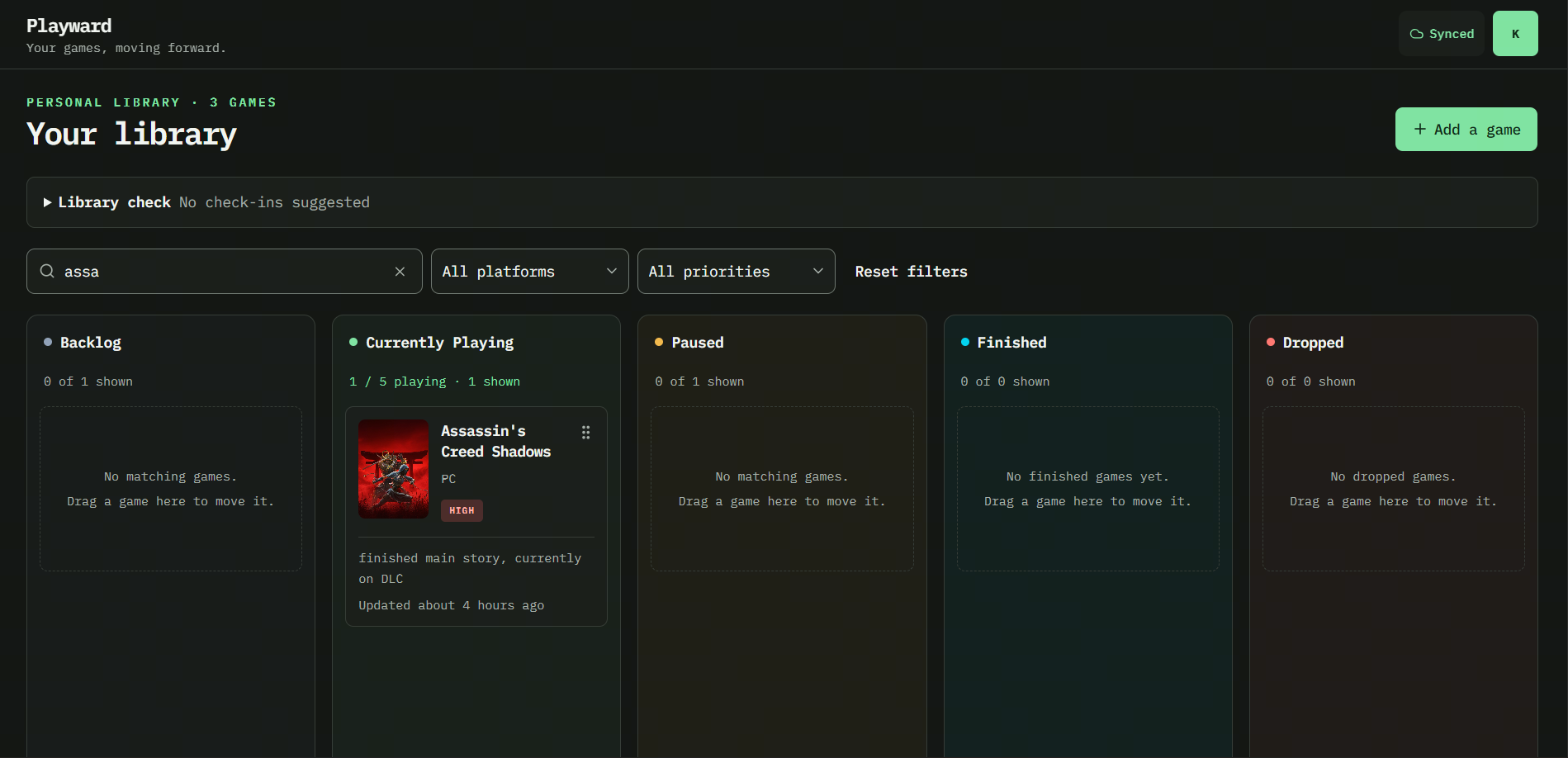Image resolution: width=1568 pixels, height=758 pixels.
Task: Open the K user avatar menu
Action: click(1515, 34)
